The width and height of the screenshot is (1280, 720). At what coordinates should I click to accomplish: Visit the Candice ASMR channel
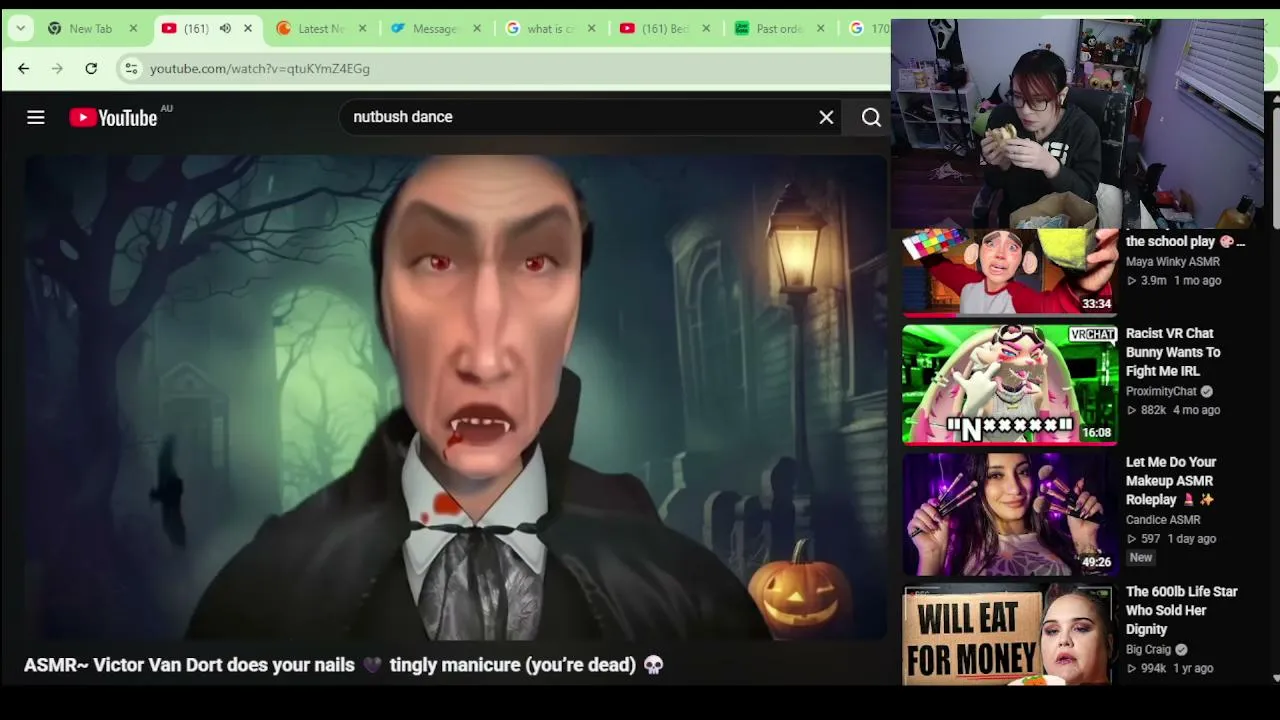coord(1163,520)
